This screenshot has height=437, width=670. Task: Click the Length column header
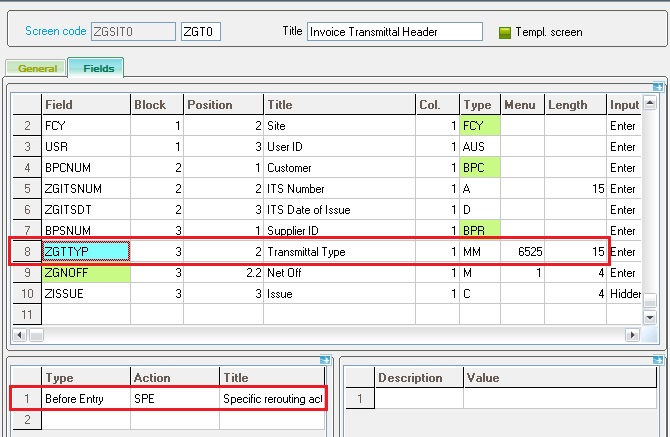pyautogui.click(x=575, y=105)
